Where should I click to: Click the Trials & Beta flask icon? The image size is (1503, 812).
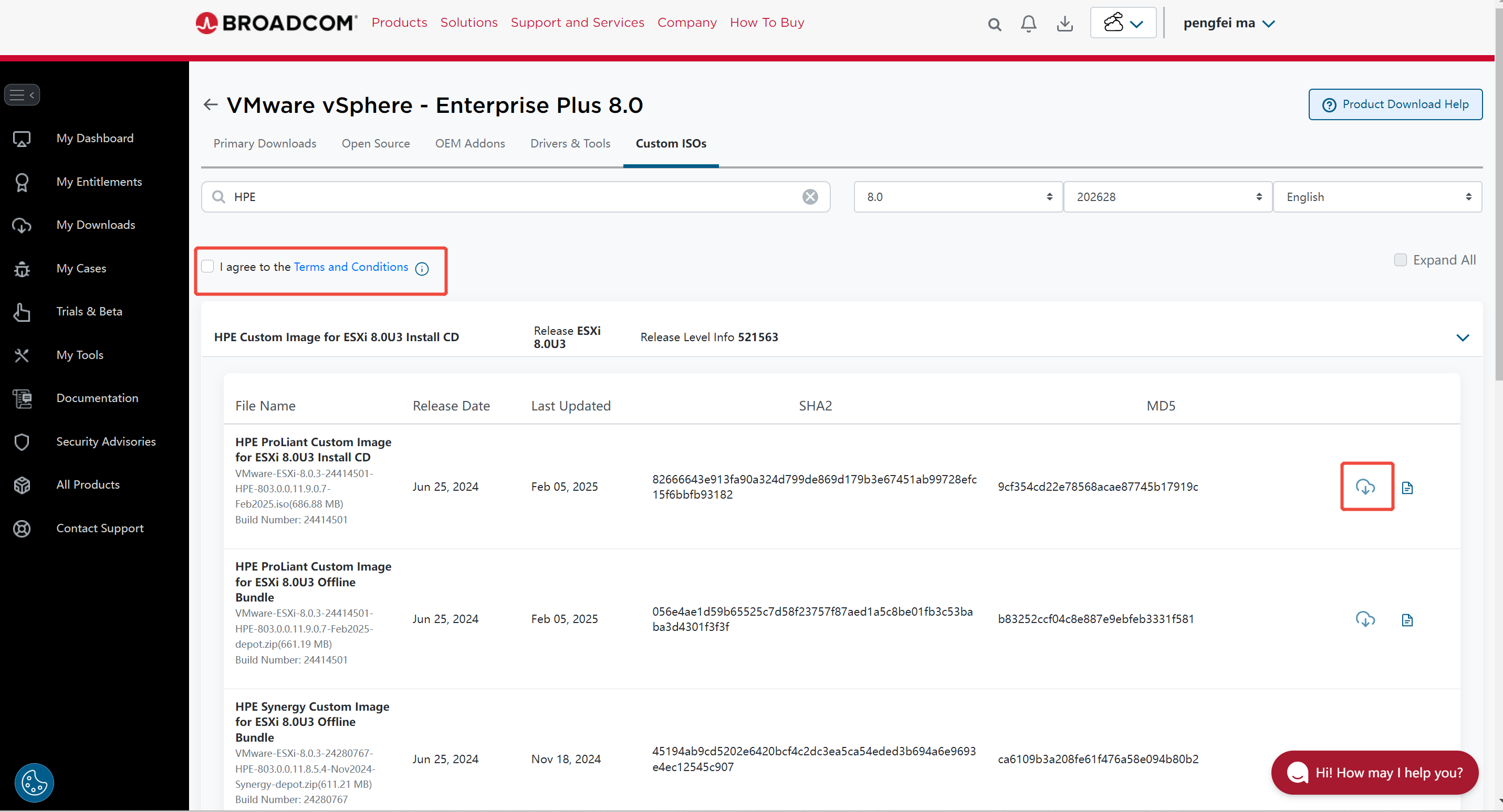(22, 312)
